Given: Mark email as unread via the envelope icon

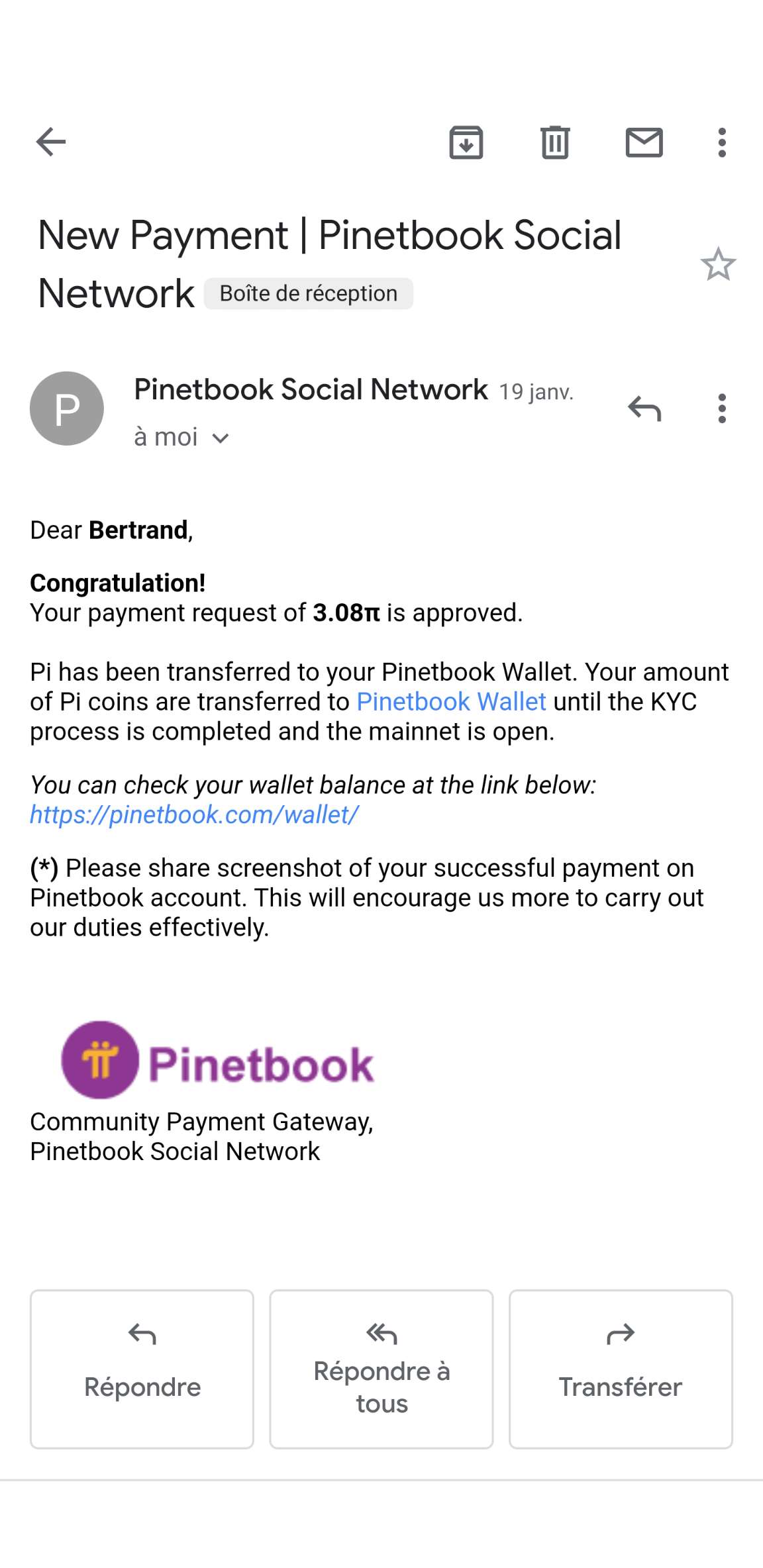Looking at the screenshot, I should (x=644, y=142).
